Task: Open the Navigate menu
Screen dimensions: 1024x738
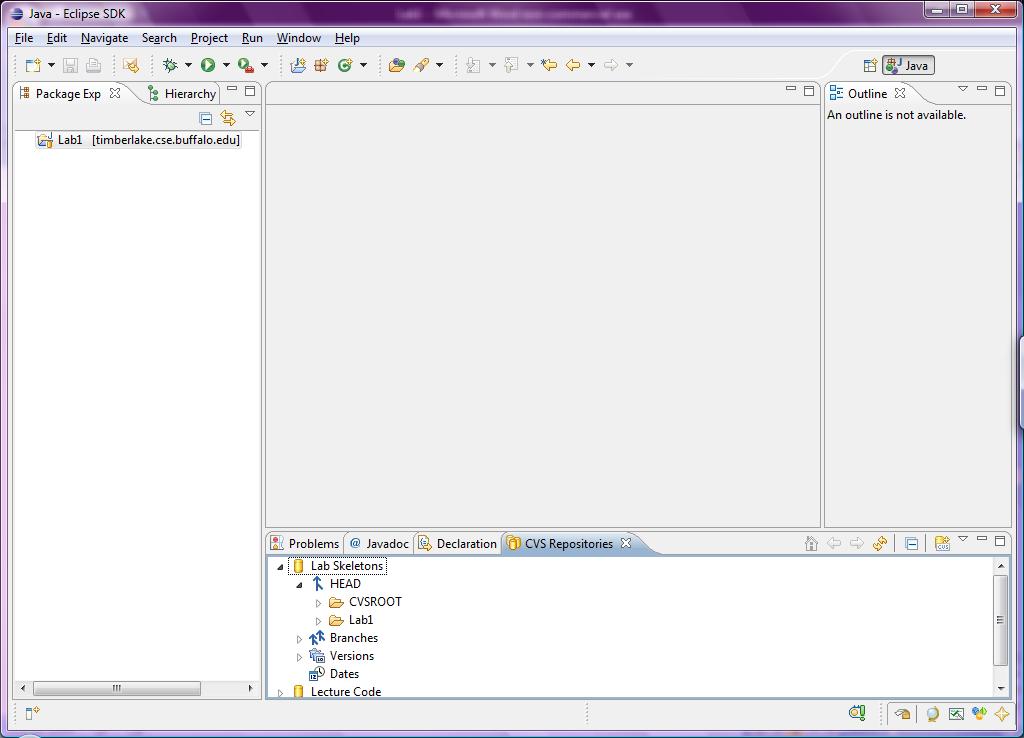Action: (104, 38)
